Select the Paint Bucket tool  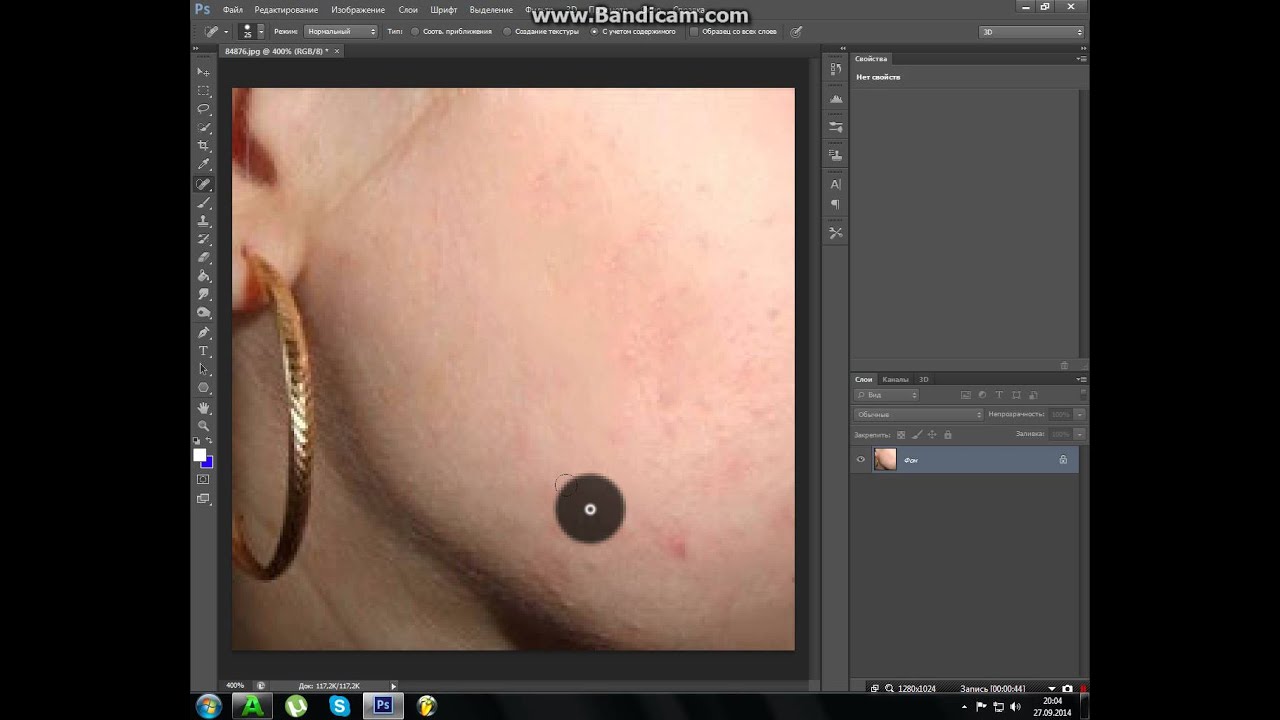(x=203, y=276)
